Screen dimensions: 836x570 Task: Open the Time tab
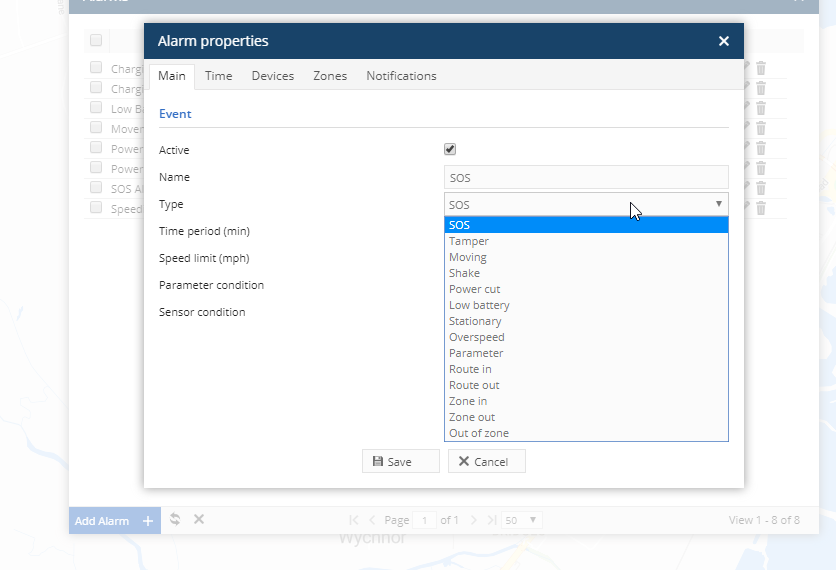219,76
